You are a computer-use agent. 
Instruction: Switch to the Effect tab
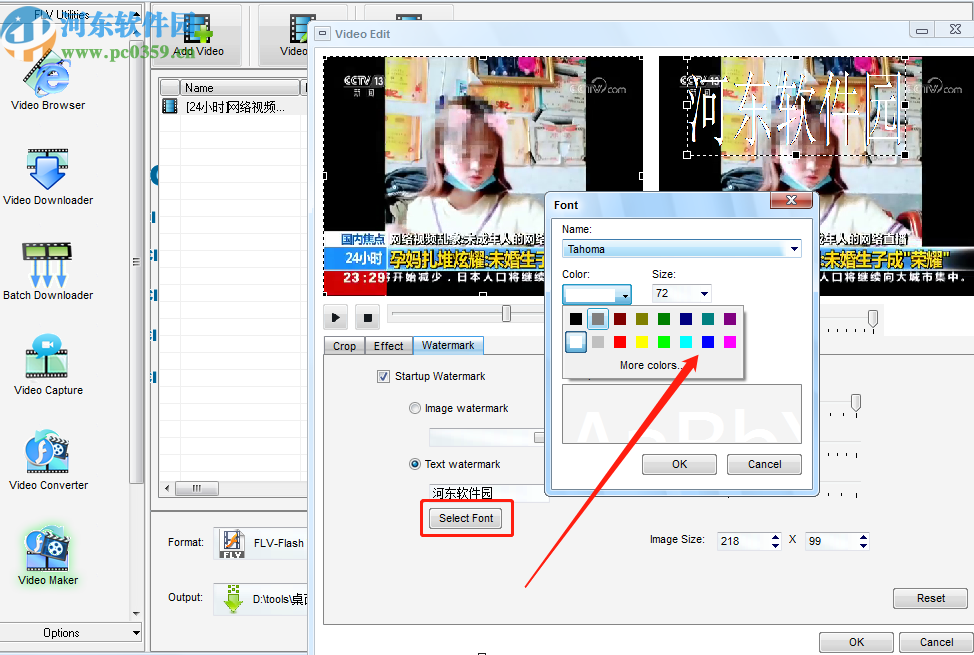(x=388, y=346)
